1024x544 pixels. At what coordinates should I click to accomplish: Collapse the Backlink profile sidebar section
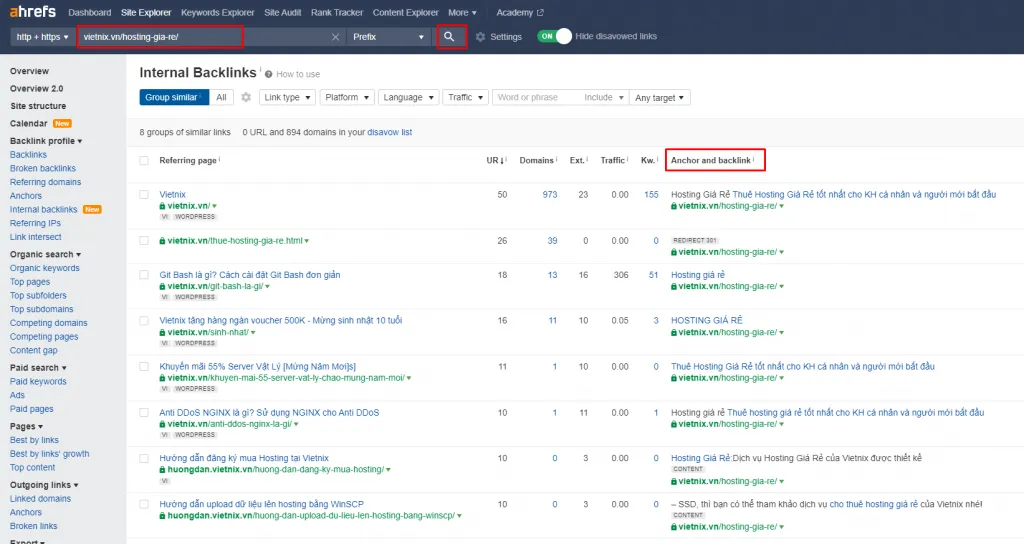46,141
